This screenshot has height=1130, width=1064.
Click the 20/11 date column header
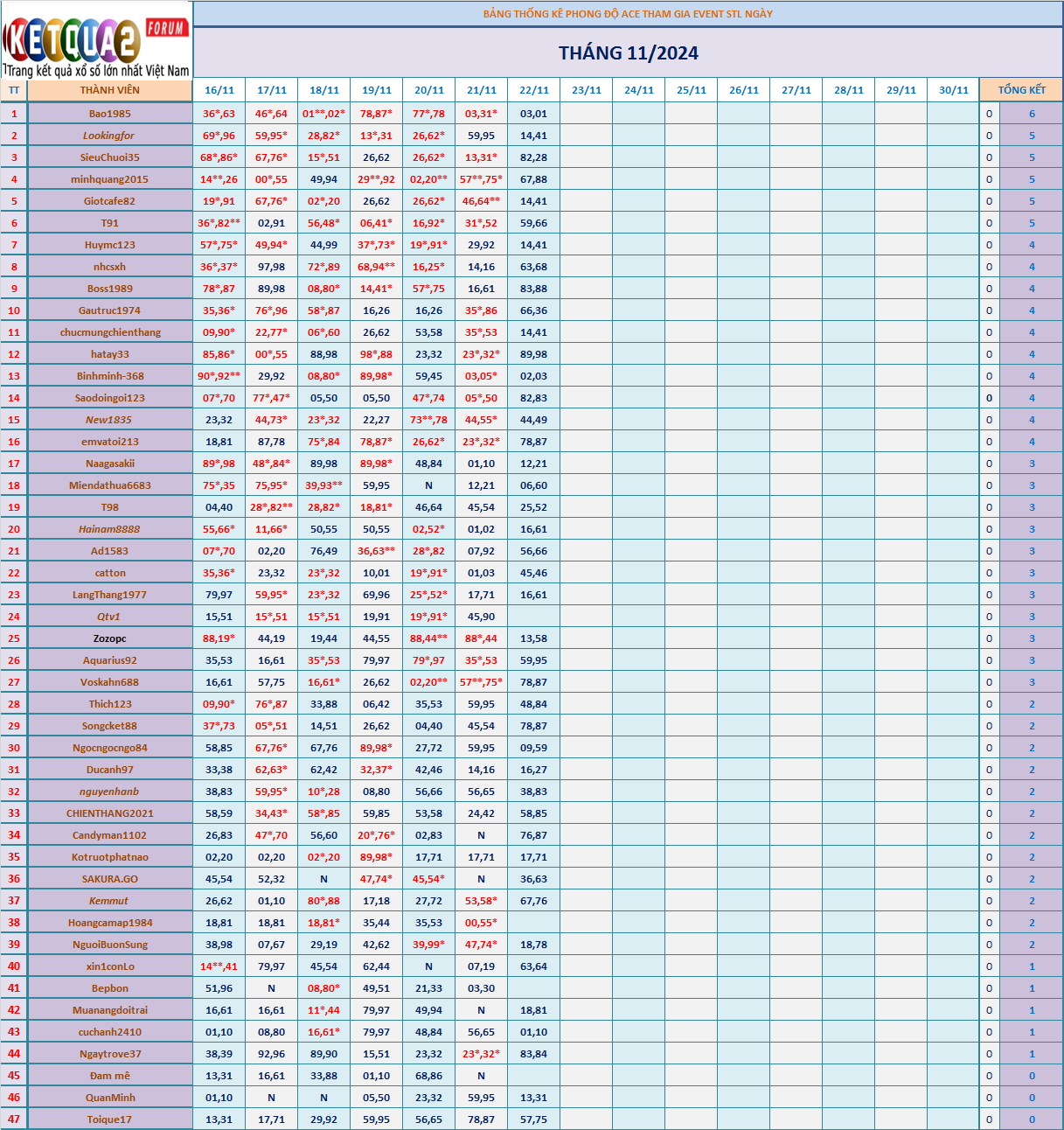[429, 90]
